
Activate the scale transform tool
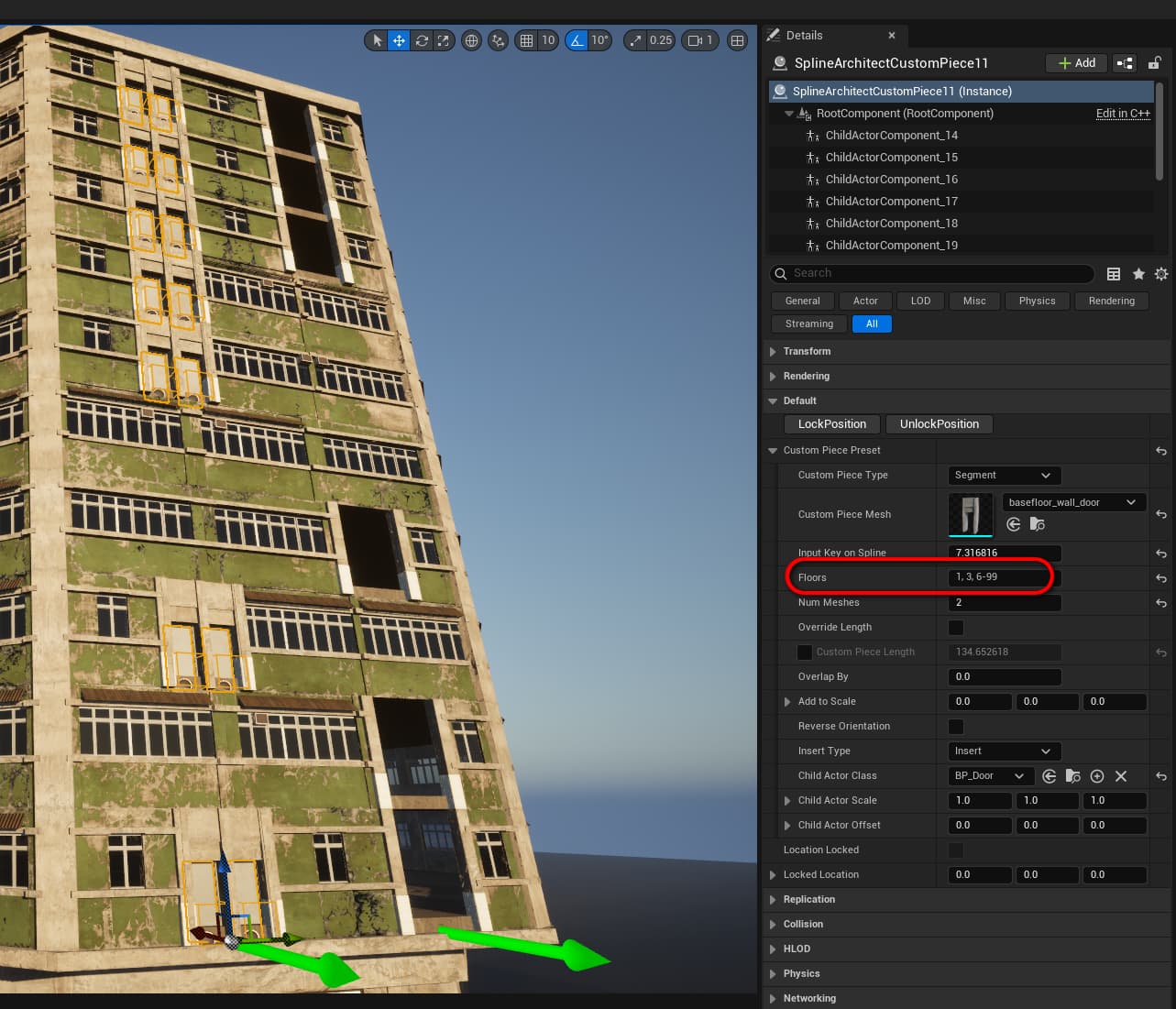pos(444,40)
